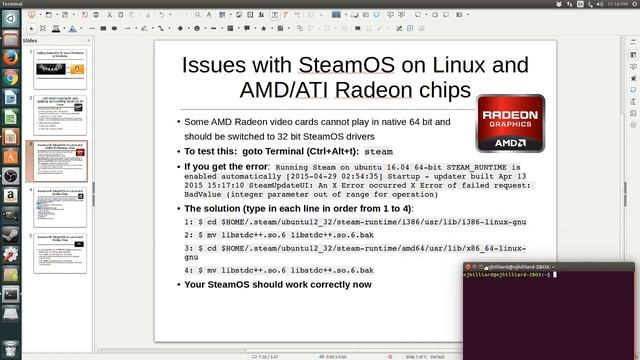The image size is (640, 360).
Task: Select the Flowchart shapes tool
Action: pyautogui.click(x=230, y=28)
